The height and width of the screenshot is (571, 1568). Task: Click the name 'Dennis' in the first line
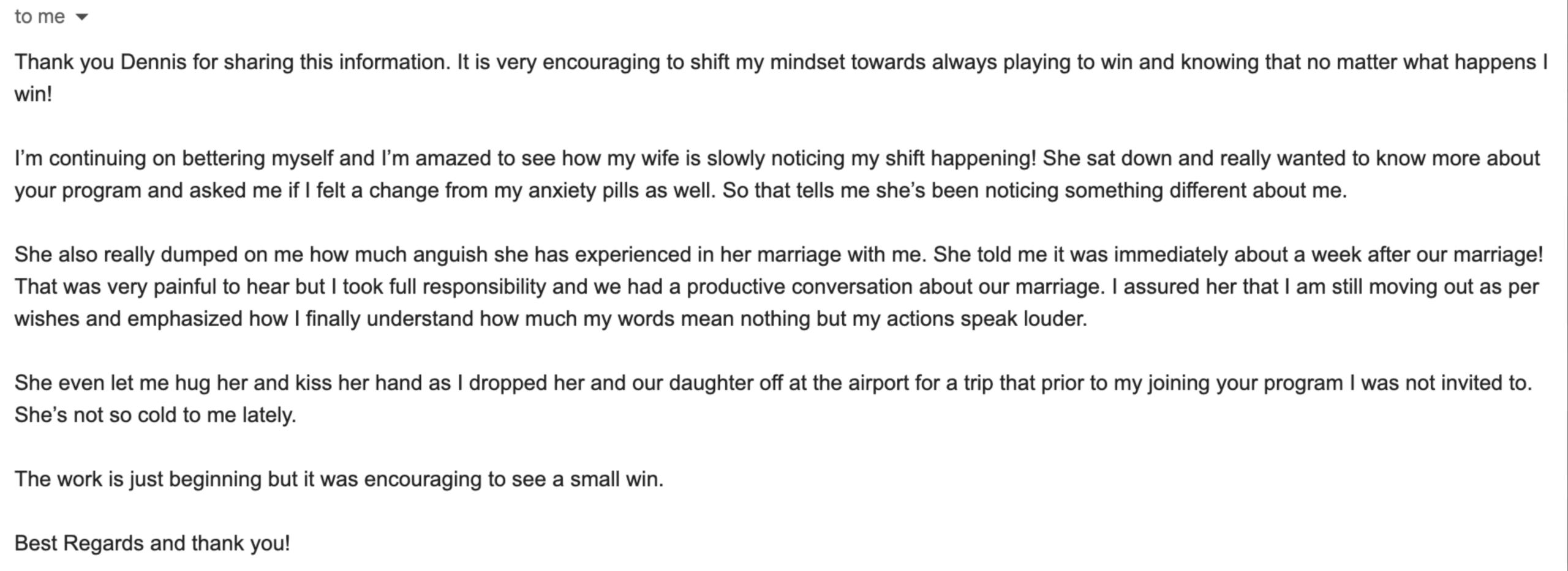click(153, 62)
